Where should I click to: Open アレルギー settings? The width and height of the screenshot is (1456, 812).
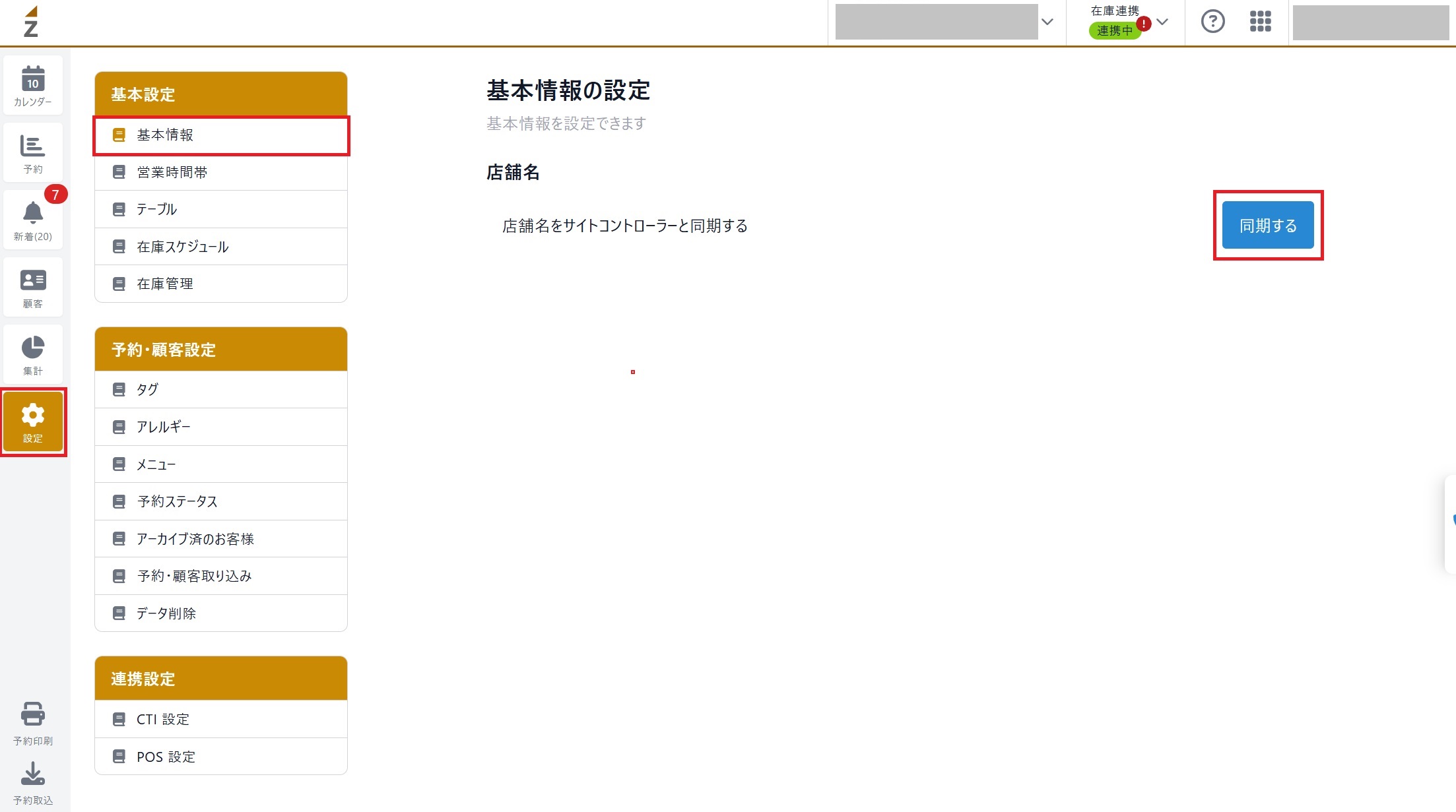[x=221, y=427]
